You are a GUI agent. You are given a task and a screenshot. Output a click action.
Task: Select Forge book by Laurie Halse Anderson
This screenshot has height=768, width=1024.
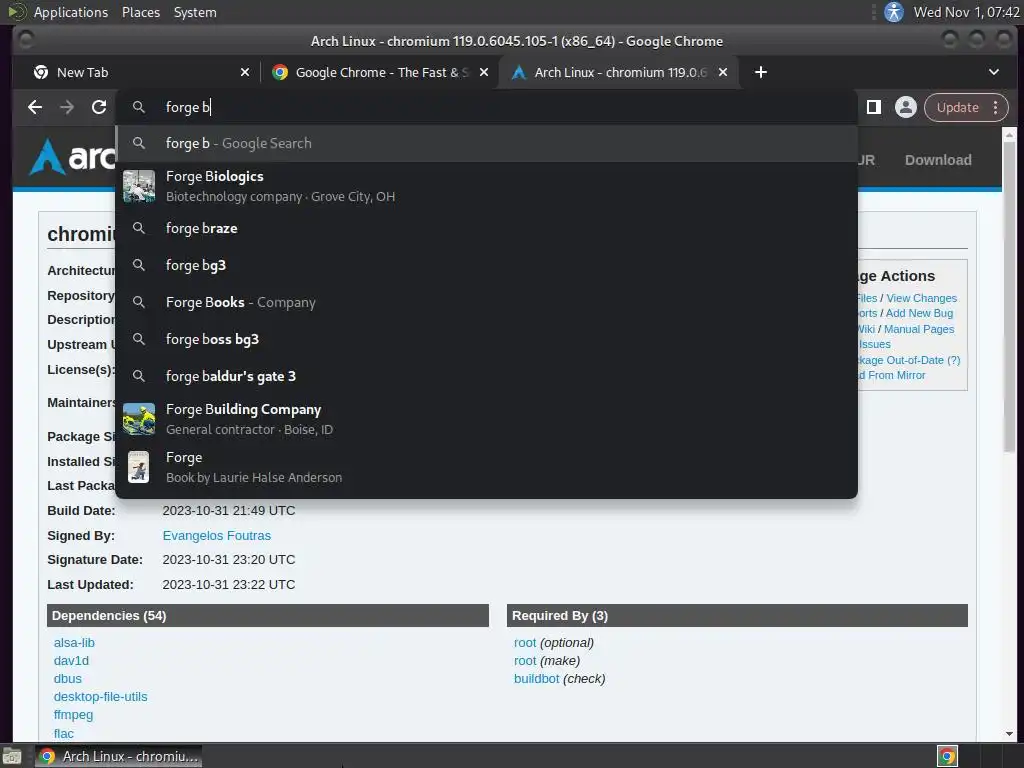486,467
